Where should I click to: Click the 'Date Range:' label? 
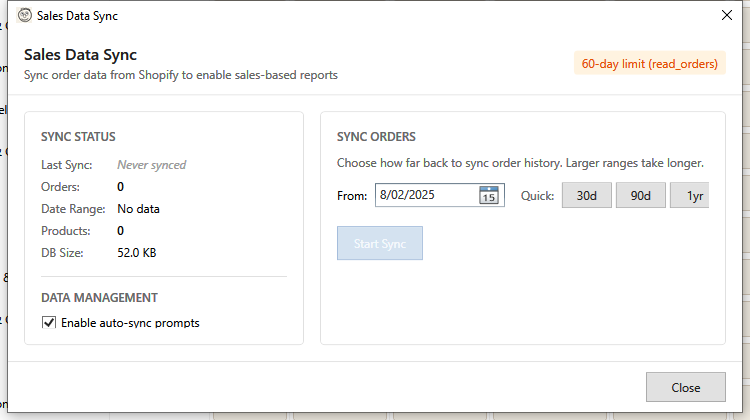pyautogui.click(x=73, y=209)
